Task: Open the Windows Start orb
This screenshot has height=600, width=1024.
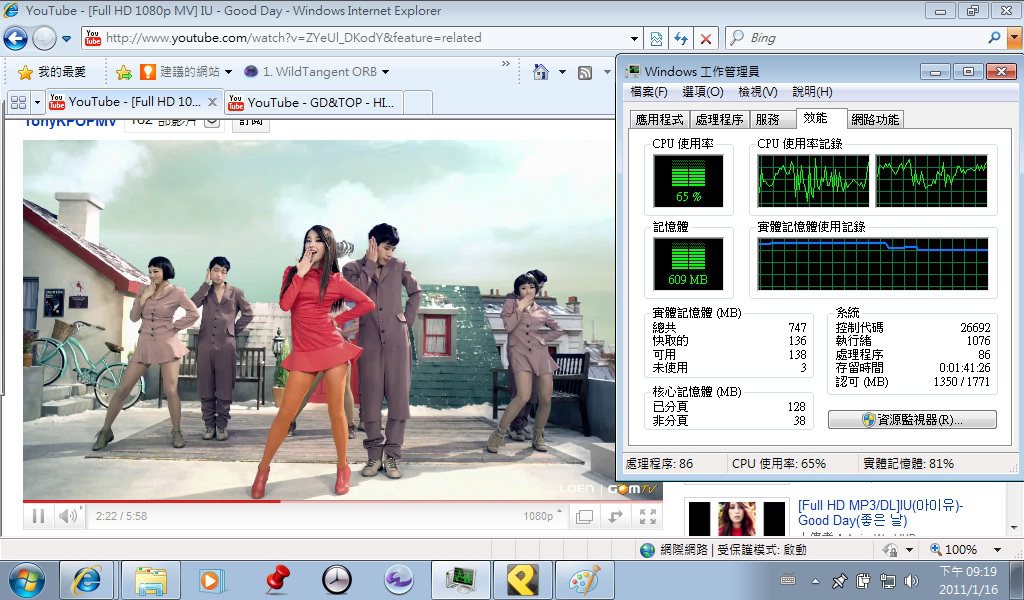Action: coord(27,580)
